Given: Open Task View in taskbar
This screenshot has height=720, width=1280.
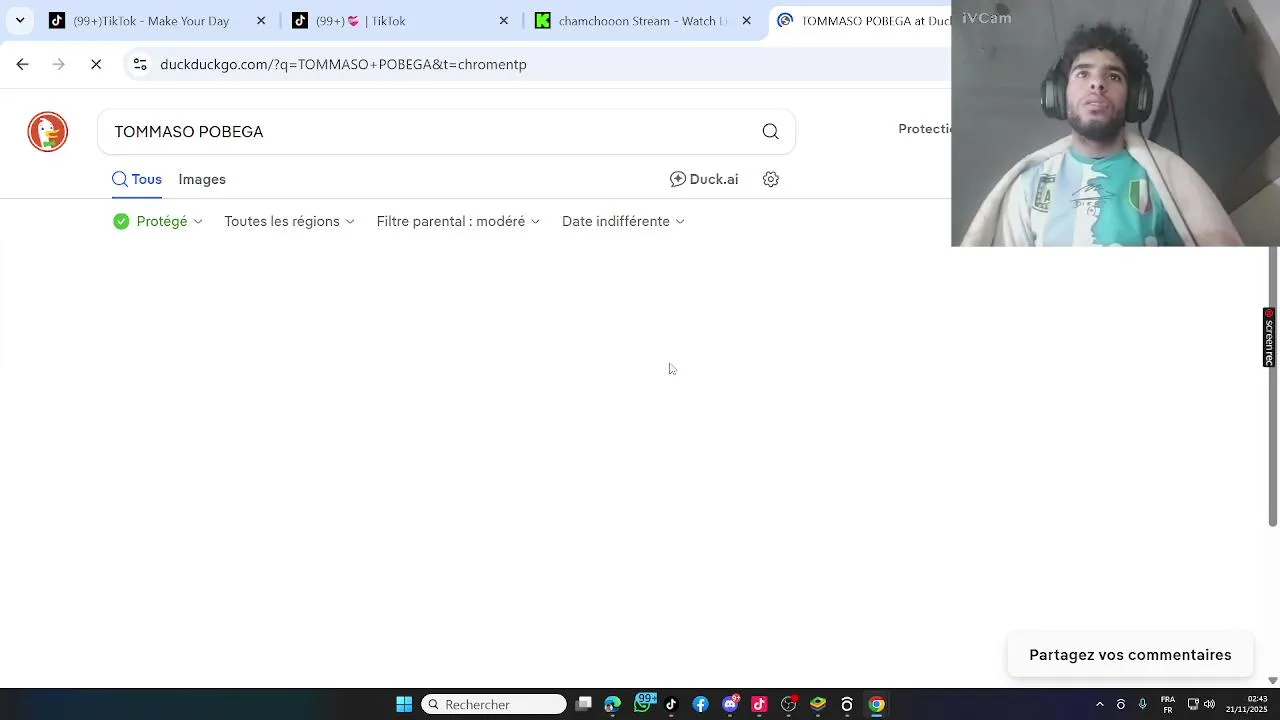Looking at the screenshot, I should pos(584,704).
